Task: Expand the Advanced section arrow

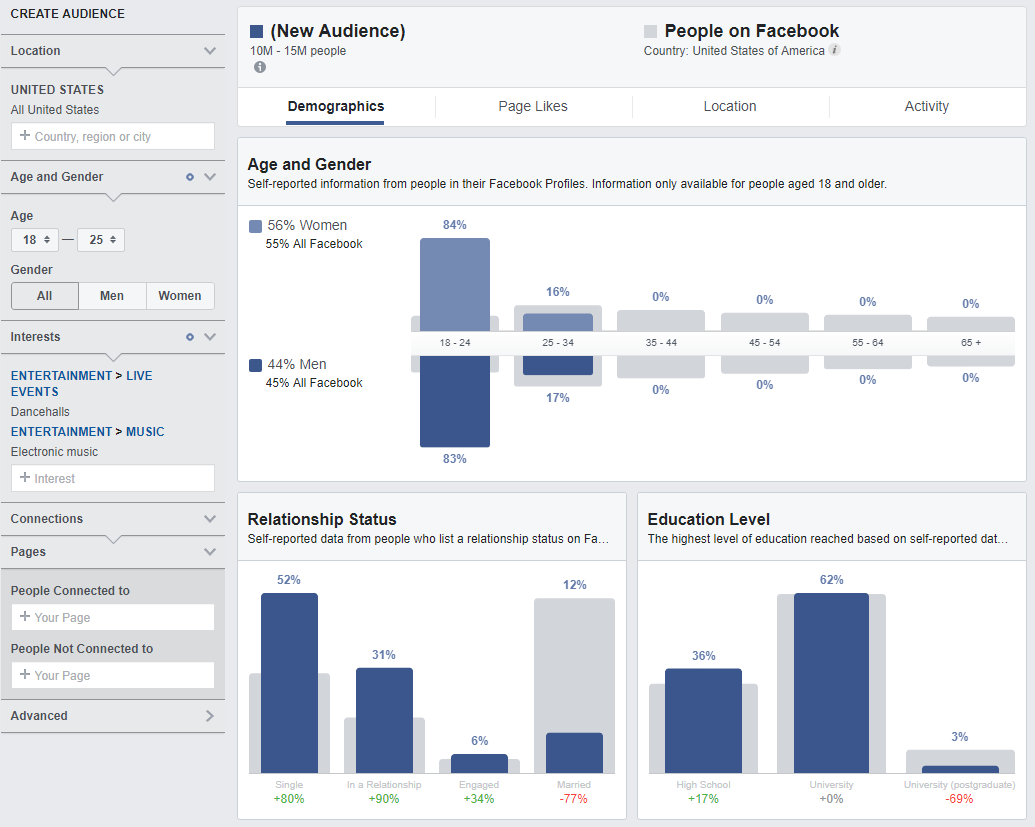Action: pyautogui.click(x=210, y=715)
